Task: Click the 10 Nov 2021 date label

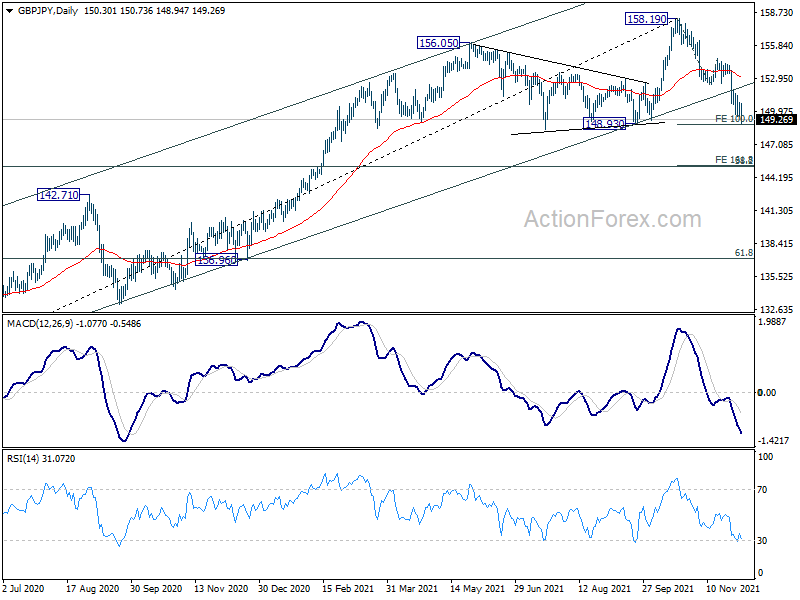Action: tap(733, 589)
